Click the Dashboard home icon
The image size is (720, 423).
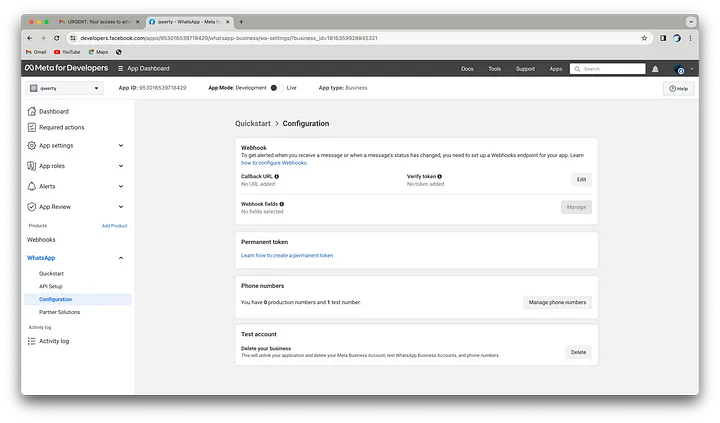[32, 111]
